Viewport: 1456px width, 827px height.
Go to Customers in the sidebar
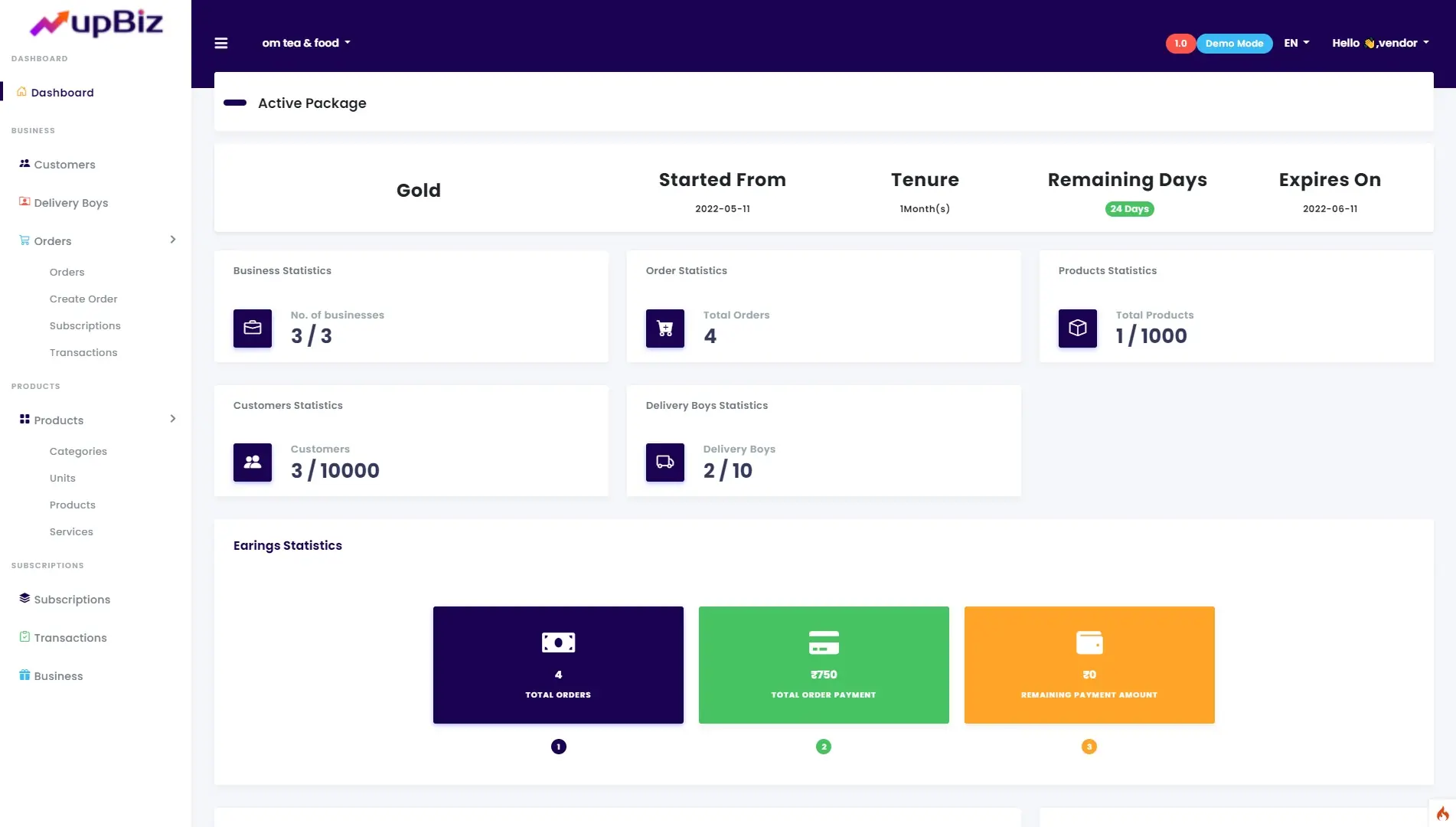64,165
